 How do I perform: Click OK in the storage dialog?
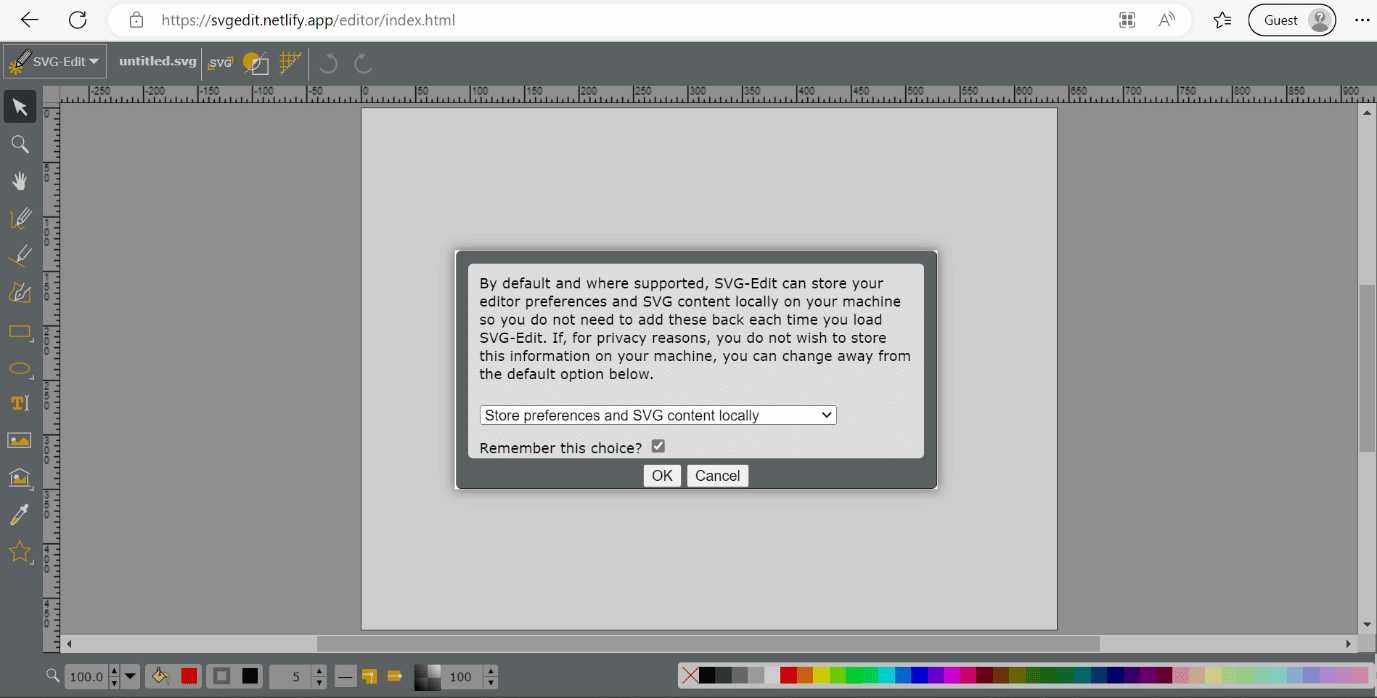click(662, 476)
